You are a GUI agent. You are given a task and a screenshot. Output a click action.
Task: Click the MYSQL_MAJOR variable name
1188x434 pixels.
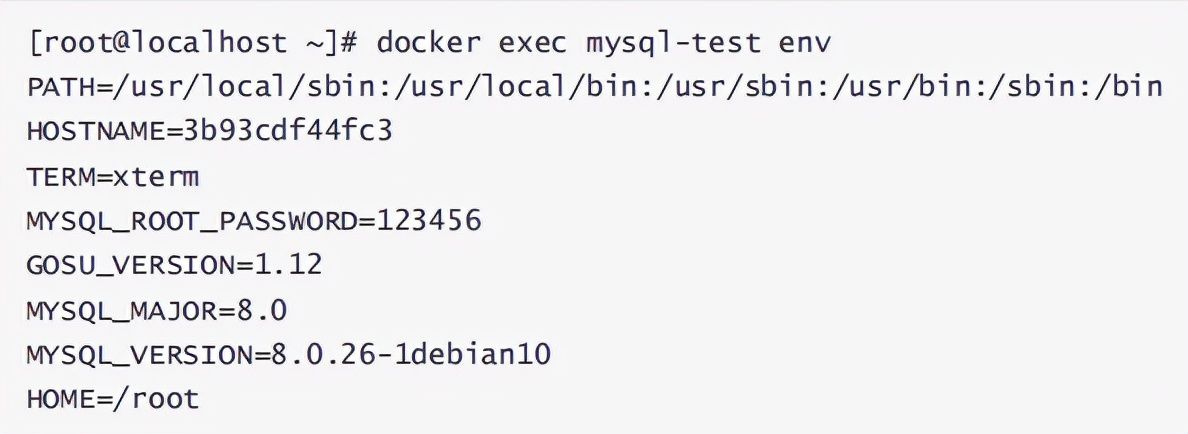coord(121,311)
